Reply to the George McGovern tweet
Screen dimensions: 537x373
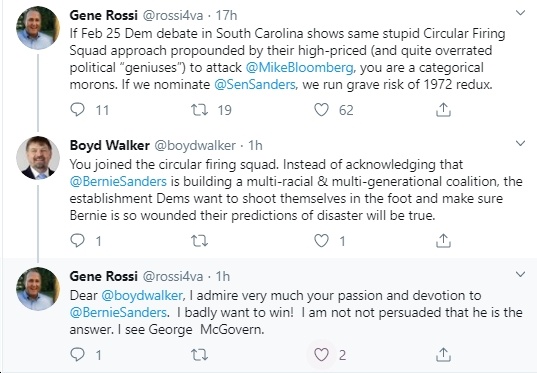click(77, 355)
